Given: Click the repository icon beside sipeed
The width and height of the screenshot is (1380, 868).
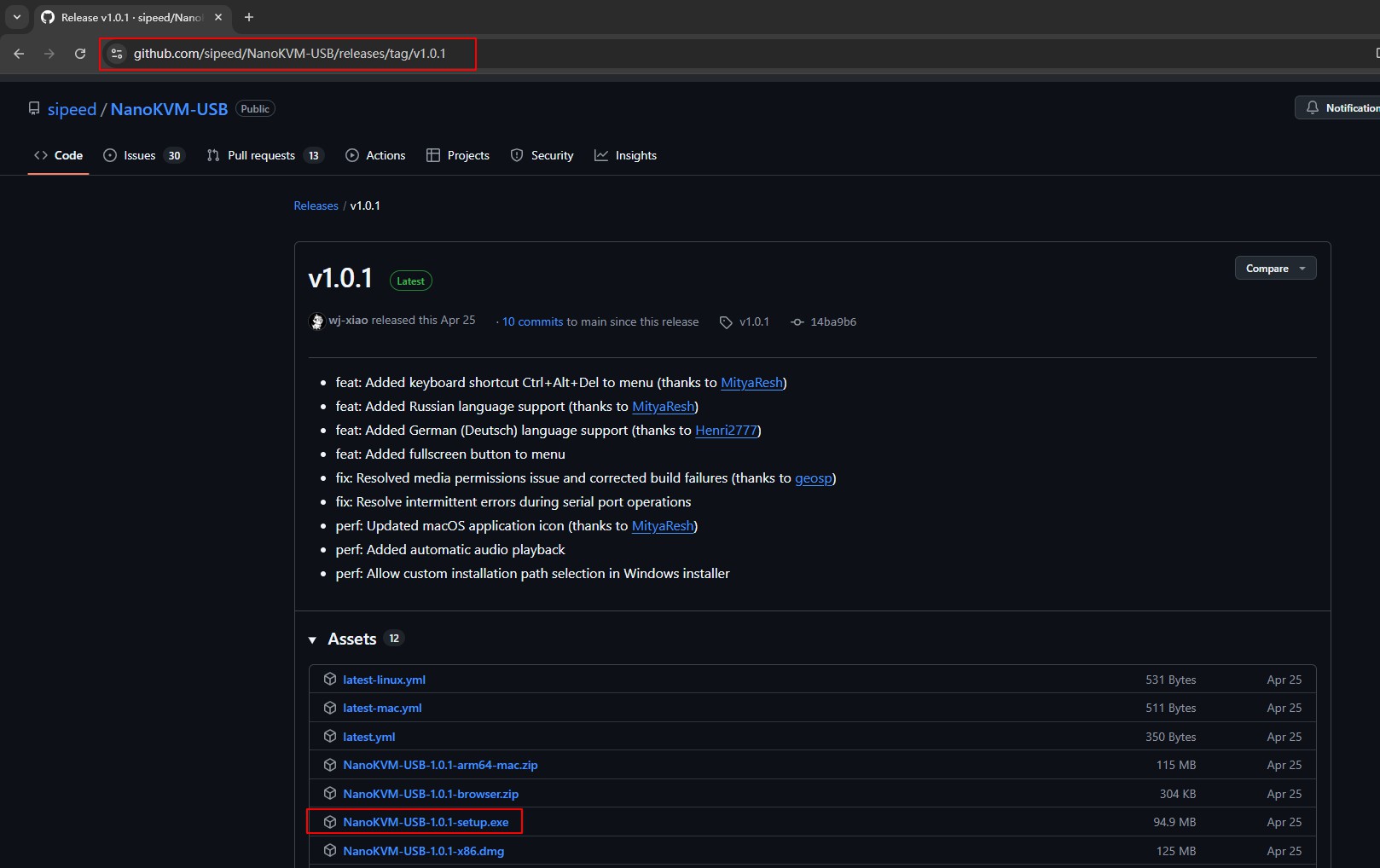Looking at the screenshot, I should click(x=34, y=108).
